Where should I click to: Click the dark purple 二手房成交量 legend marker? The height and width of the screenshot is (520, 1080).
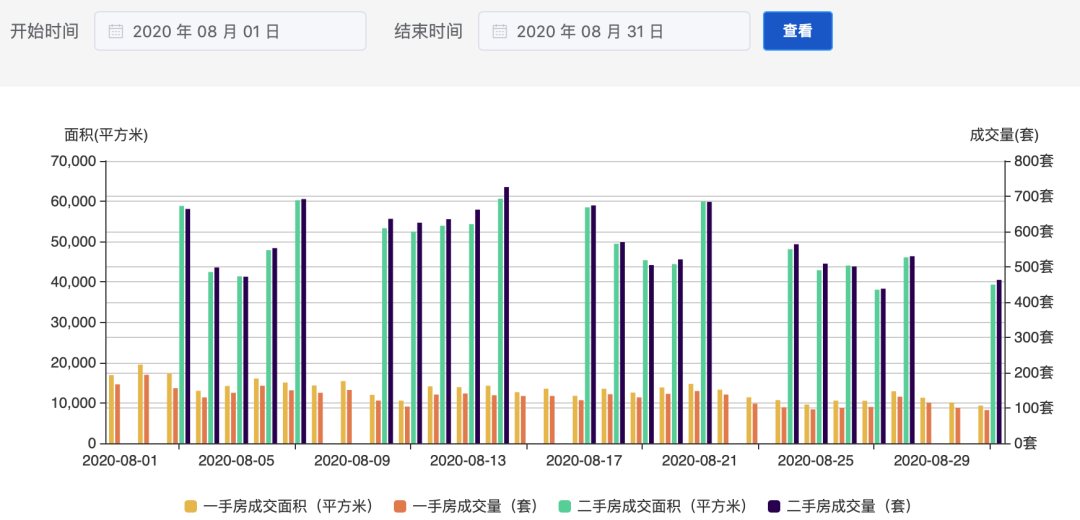(775, 506)
